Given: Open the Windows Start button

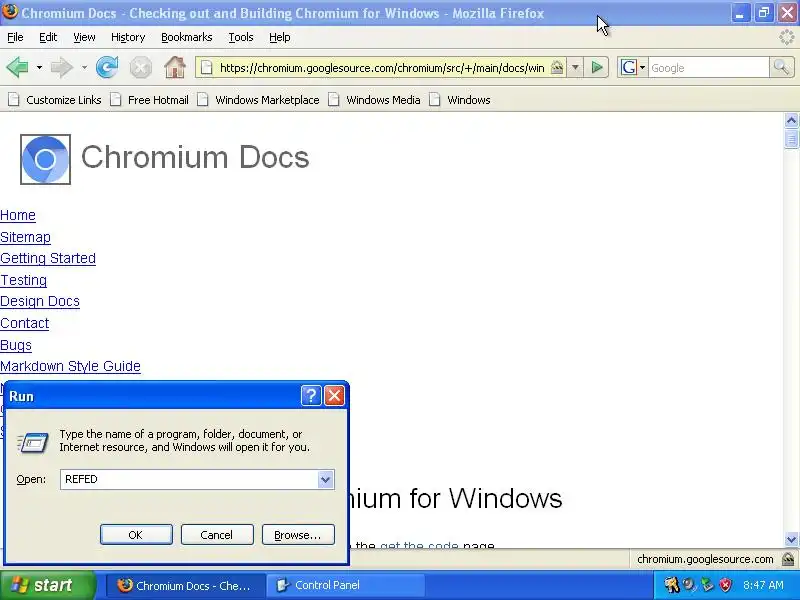Looking at the screenshot, I should pyautogui.click(x=48, y=585).
